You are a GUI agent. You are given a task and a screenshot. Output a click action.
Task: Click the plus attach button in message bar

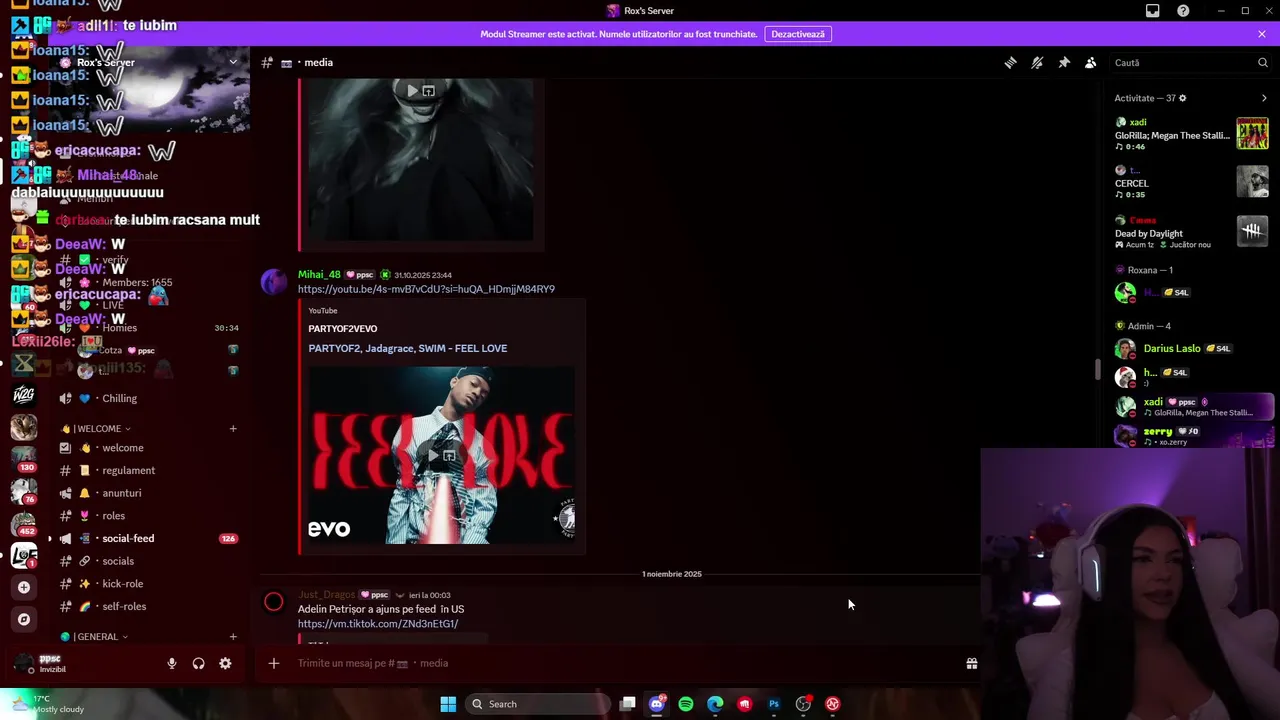click(x=273, y=663)
